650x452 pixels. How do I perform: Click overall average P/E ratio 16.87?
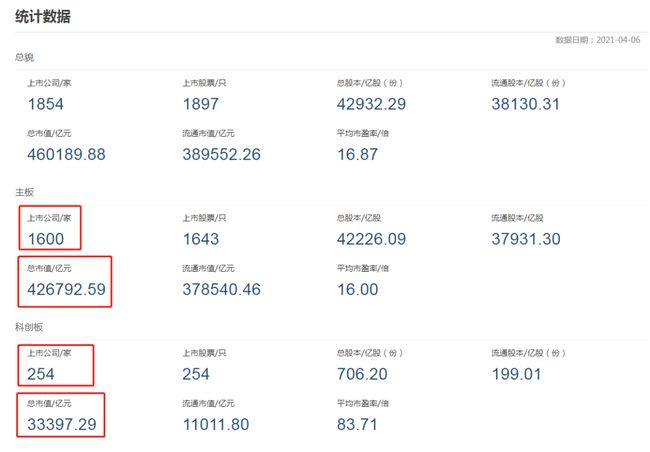pos(357,155)
